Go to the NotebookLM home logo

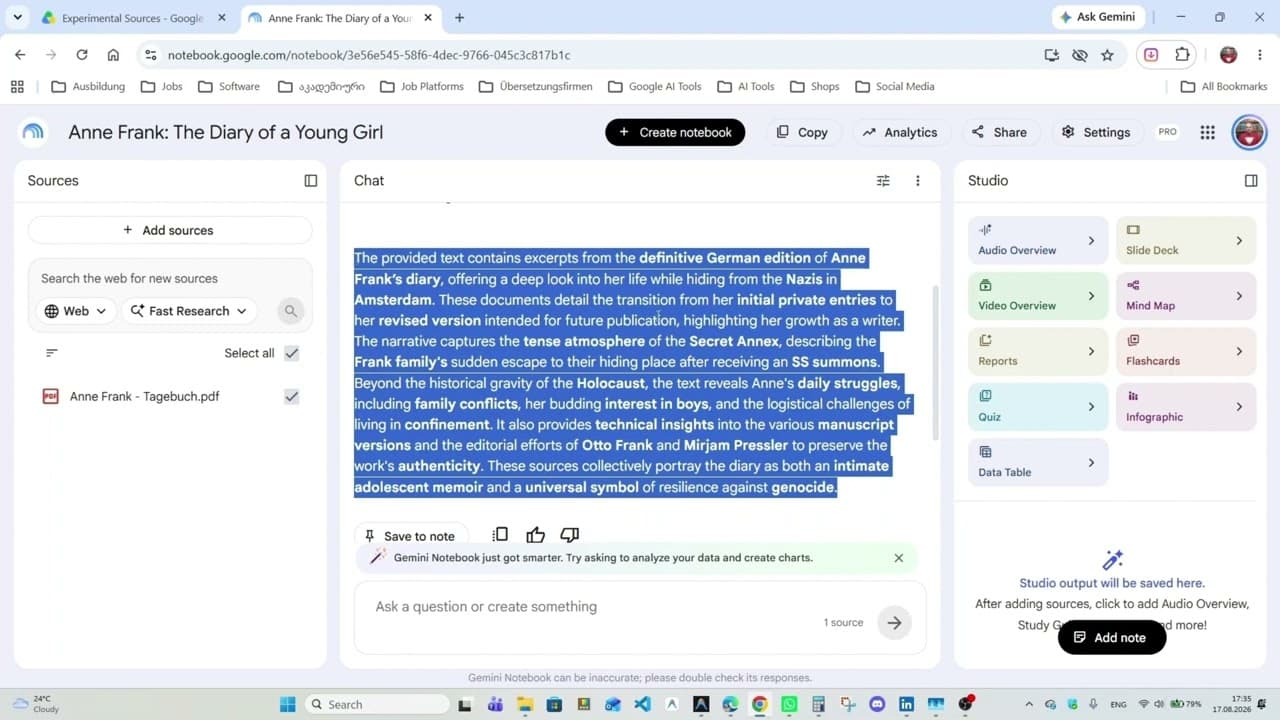click(33, 132)
